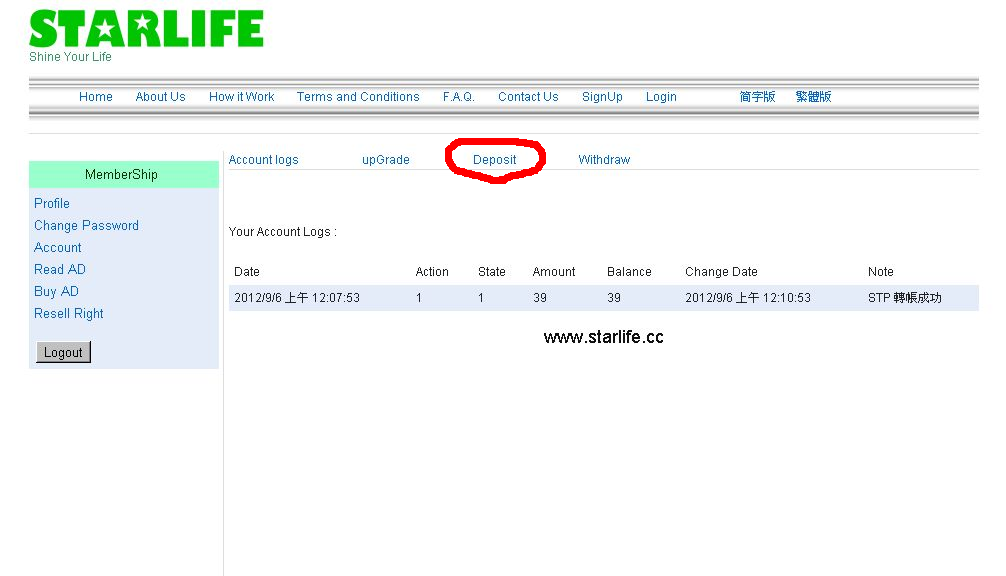Open the Account logs tab

coord(264,160)
